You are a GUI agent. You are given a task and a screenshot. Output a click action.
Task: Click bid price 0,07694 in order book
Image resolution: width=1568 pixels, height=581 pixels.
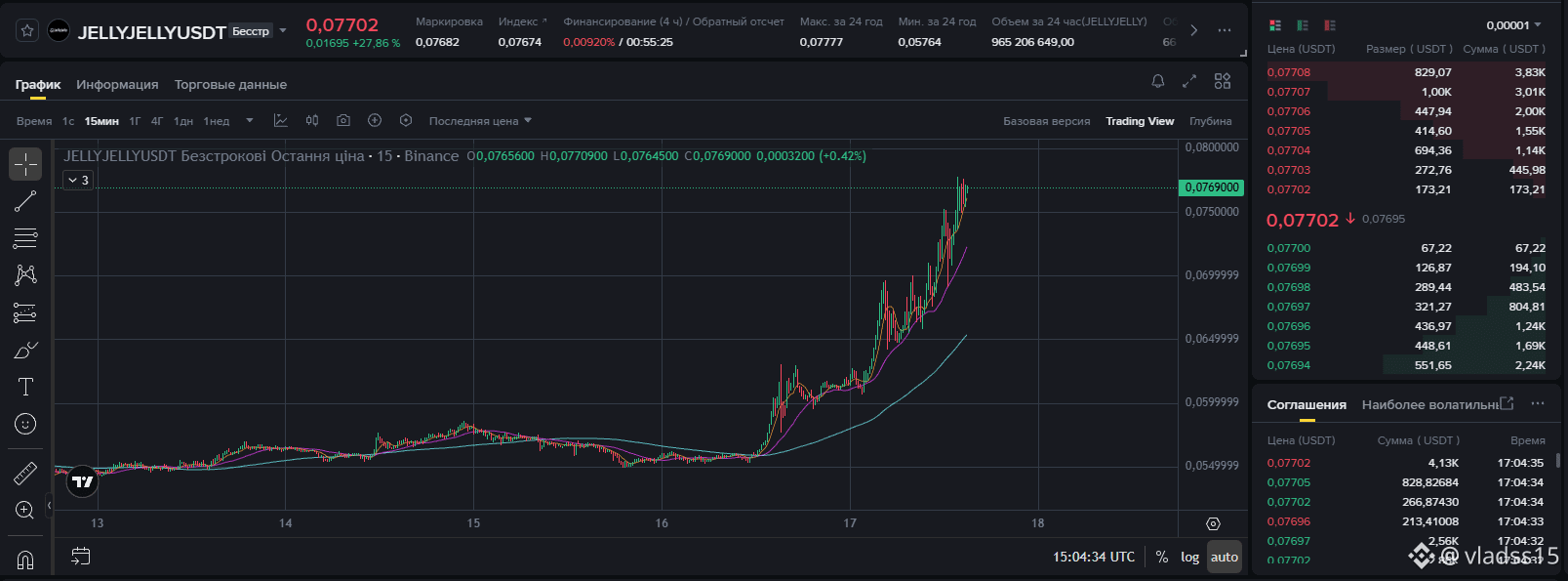coord(1289,365)
